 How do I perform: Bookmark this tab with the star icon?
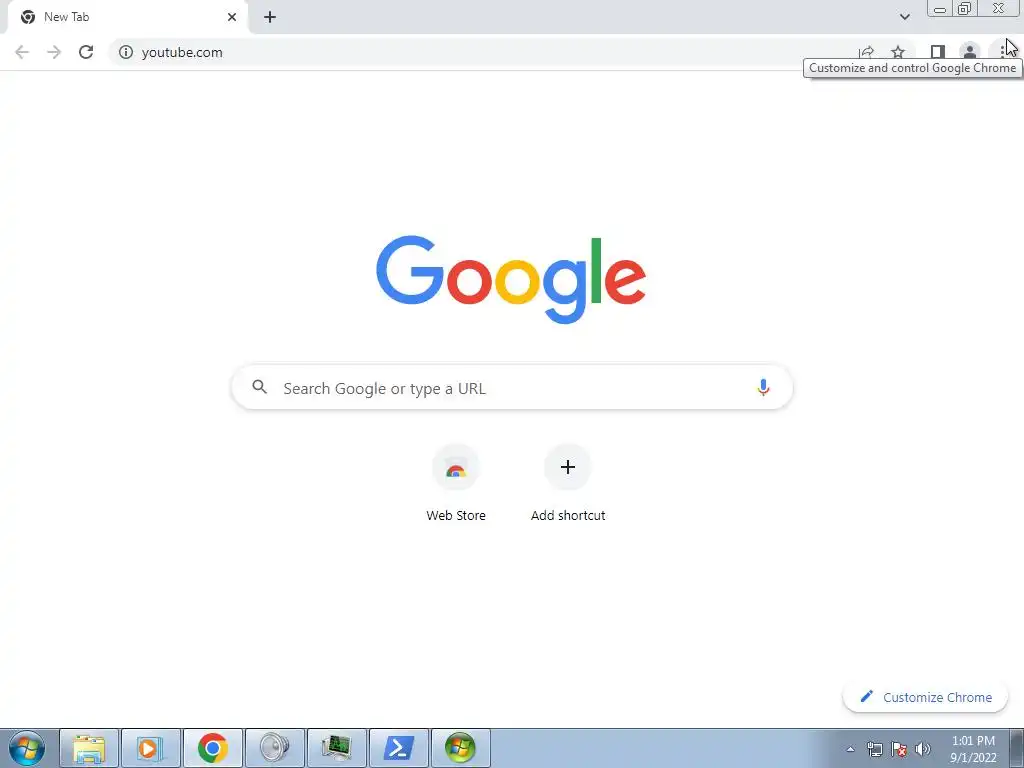tap(899, 52)
